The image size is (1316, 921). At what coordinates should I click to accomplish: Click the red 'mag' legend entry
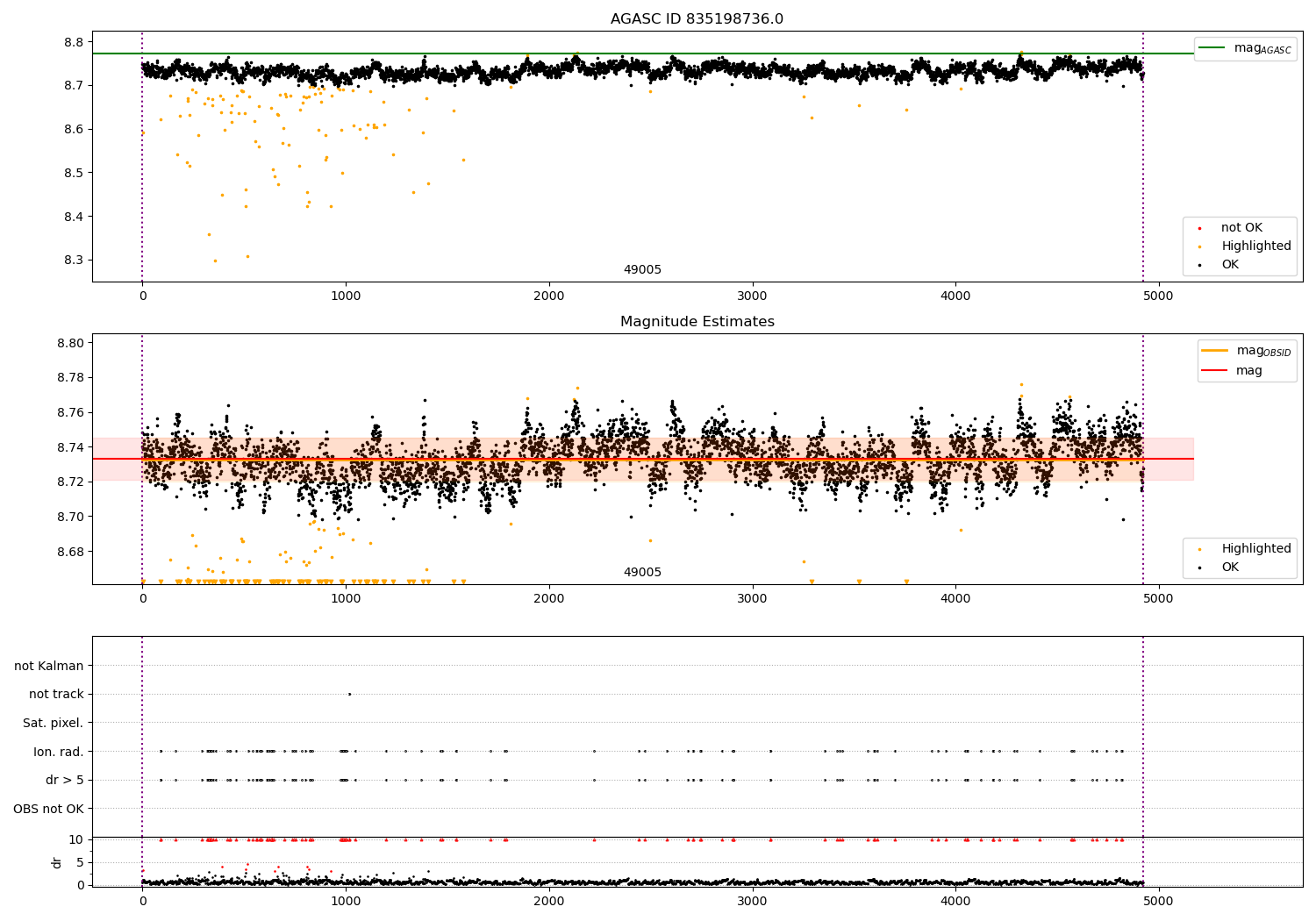coord(1249,371)
